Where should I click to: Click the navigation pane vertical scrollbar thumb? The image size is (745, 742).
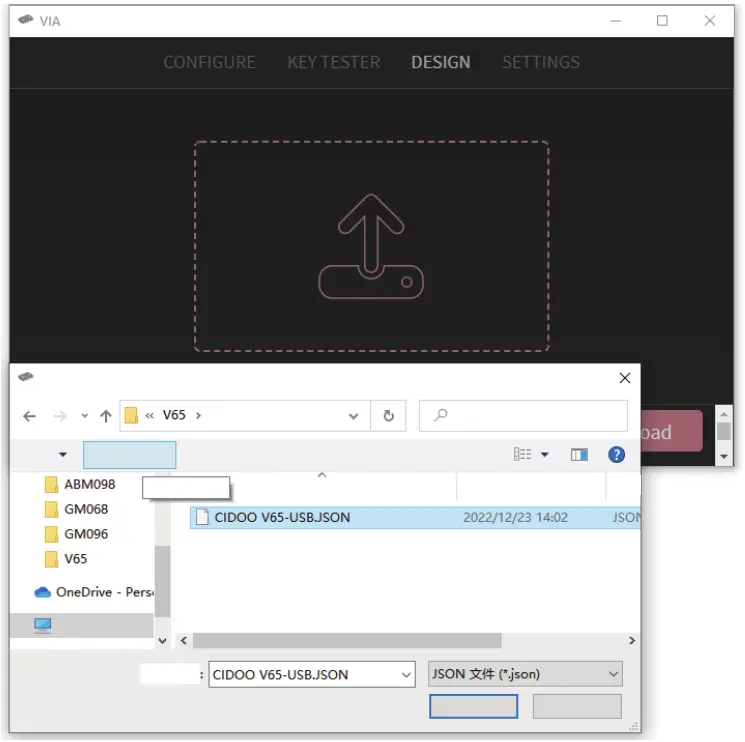162,581
